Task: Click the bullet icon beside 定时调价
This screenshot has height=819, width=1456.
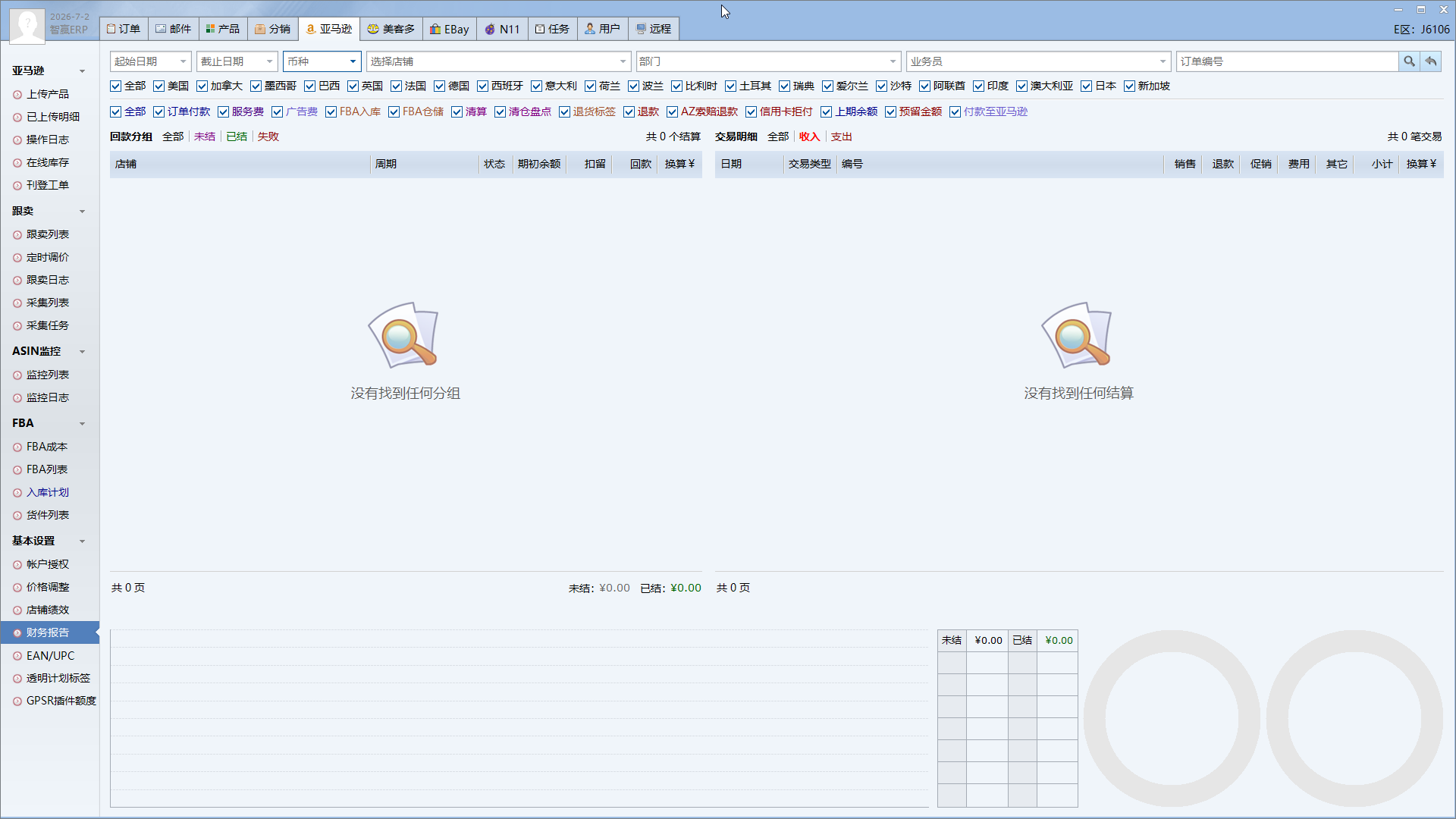Action: coord(17,258)
